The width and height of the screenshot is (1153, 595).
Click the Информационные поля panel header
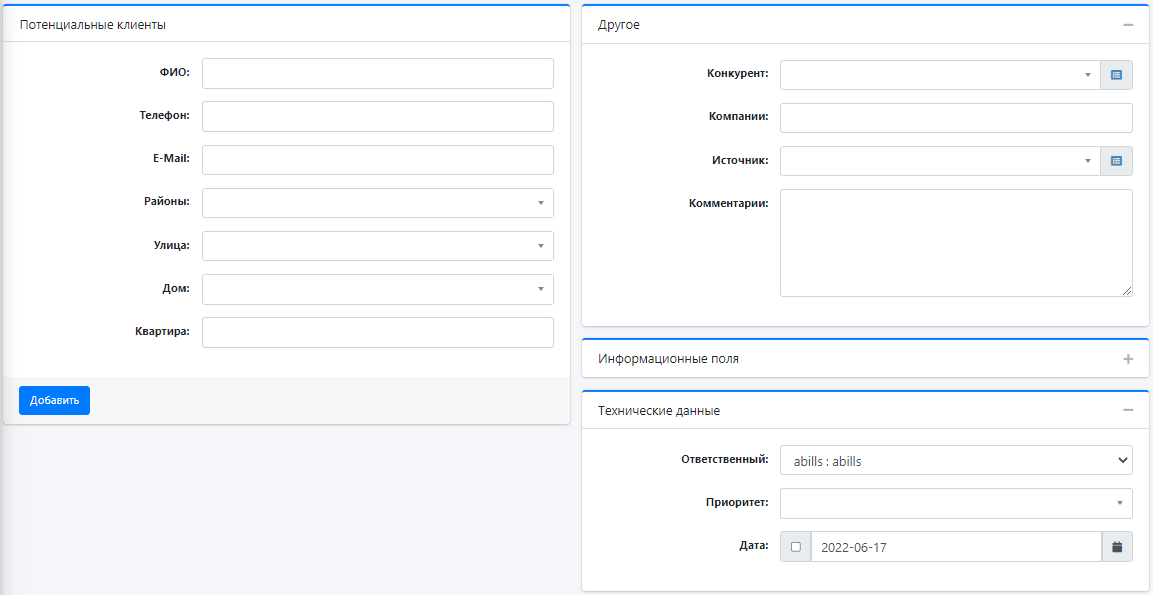pos(865,359)
